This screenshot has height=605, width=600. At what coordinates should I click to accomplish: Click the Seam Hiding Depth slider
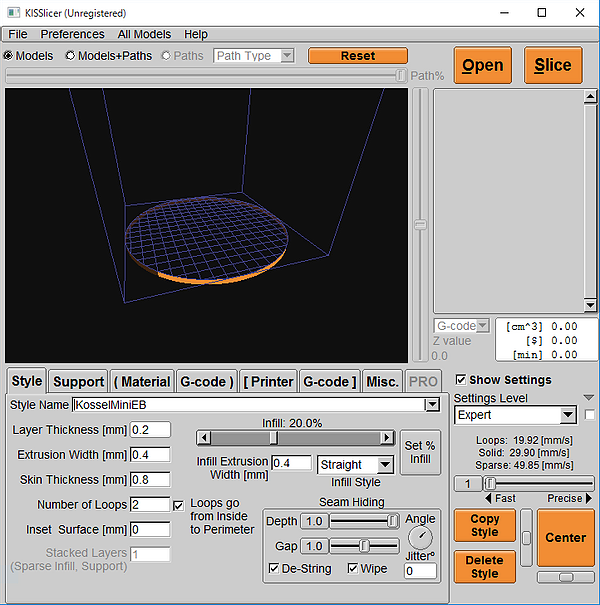pyautogui.click(x=364, y=521)
